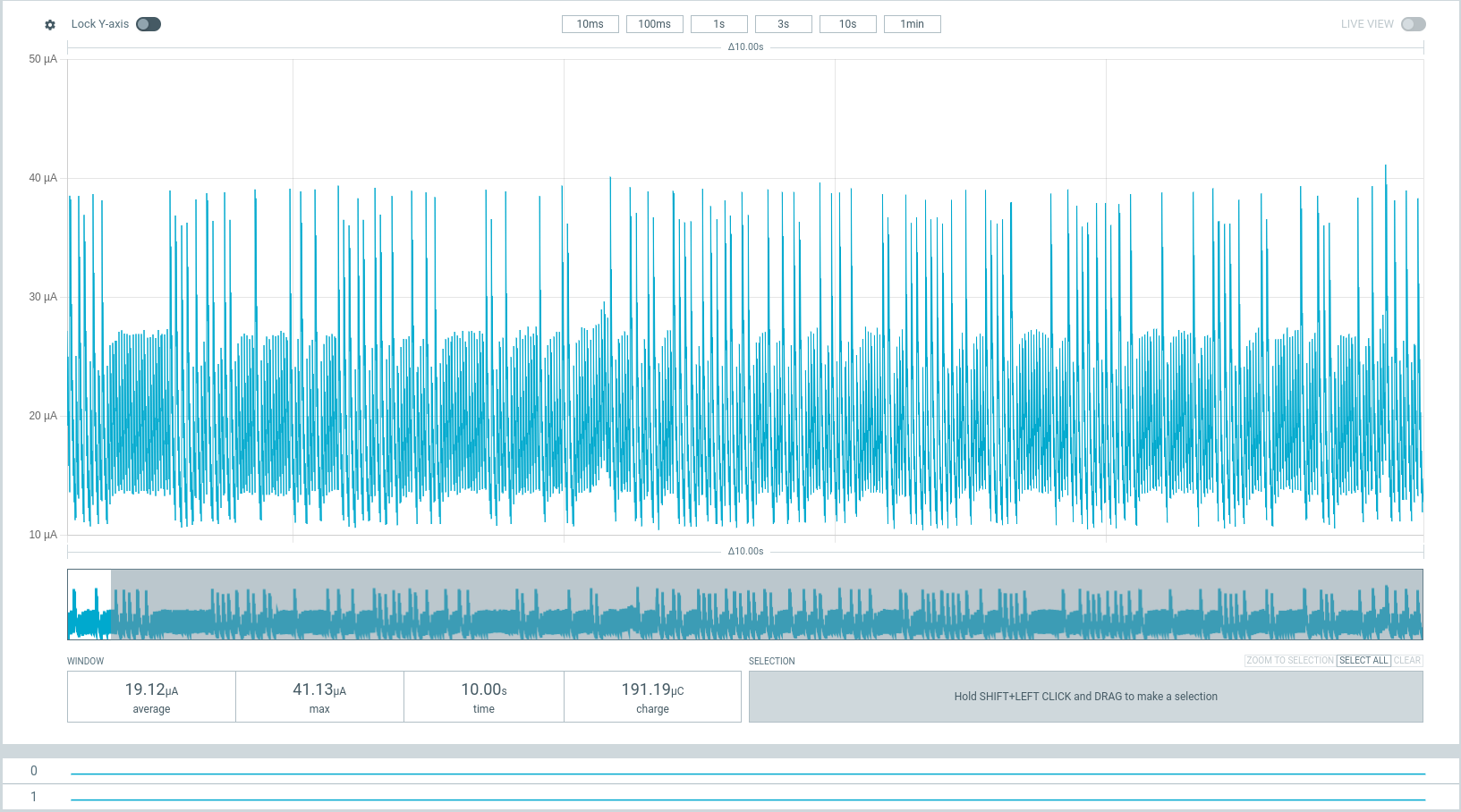Click the 191.19µC charge box
Image resolution: width=1461 pixels, height=812 pixels.
tap(652, 697)
